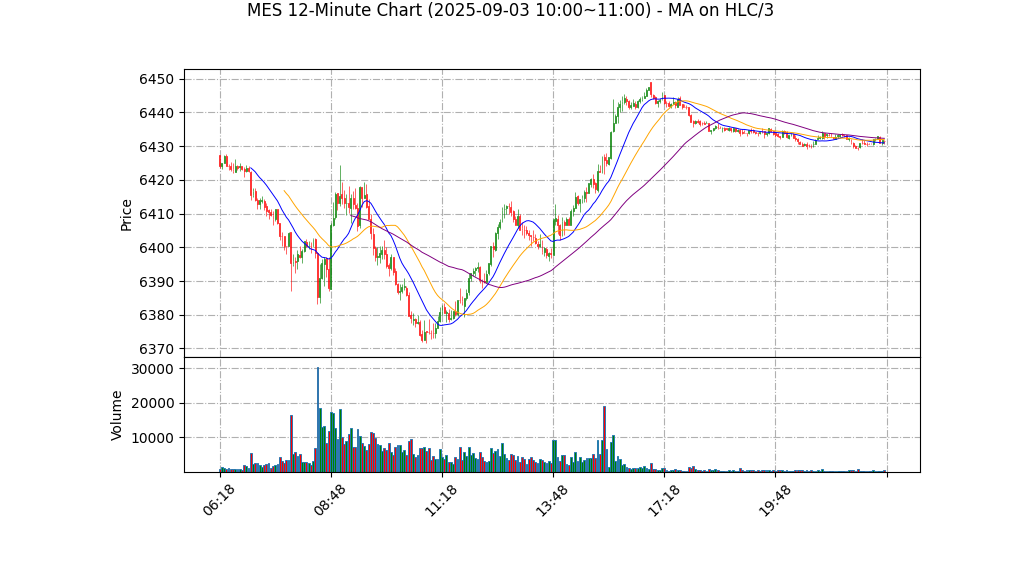Image resolution: width=1022 pixels, height=575 pixels.
Task: Click the 6380 price axis label
Action: click(x=156, y=316)
